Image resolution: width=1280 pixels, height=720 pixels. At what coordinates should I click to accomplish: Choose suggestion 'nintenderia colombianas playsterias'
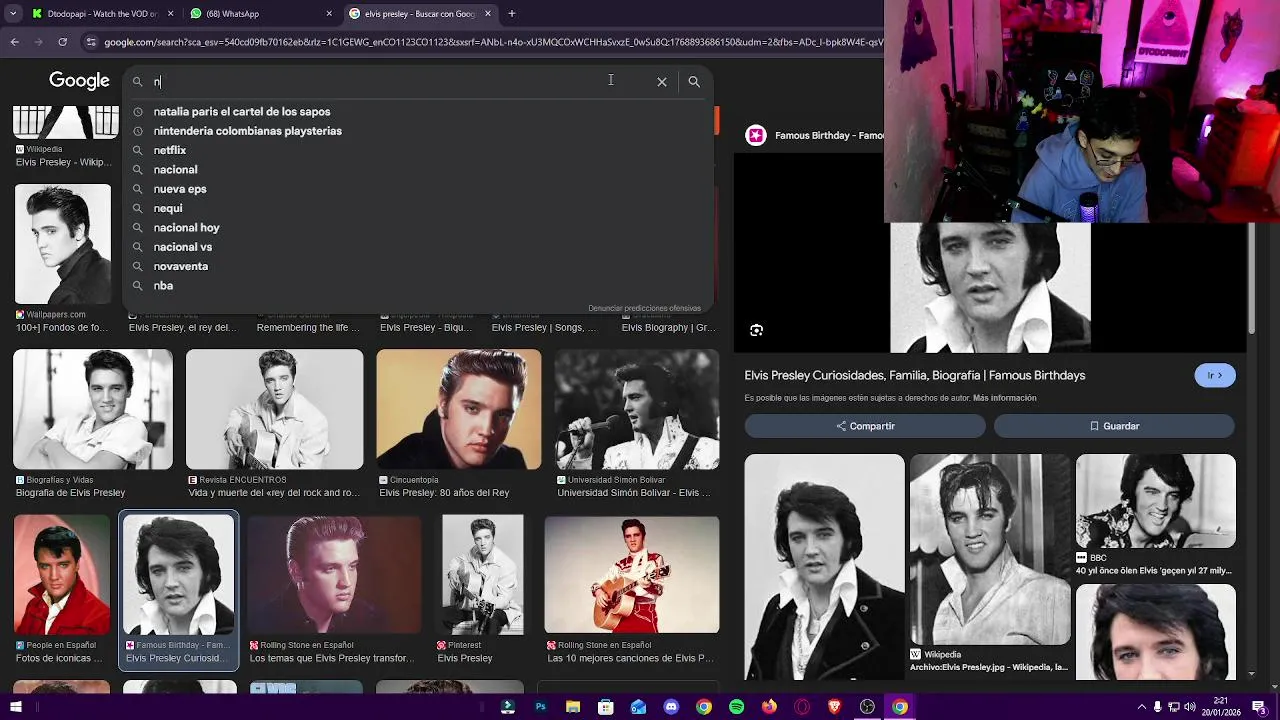pos(248,131)
